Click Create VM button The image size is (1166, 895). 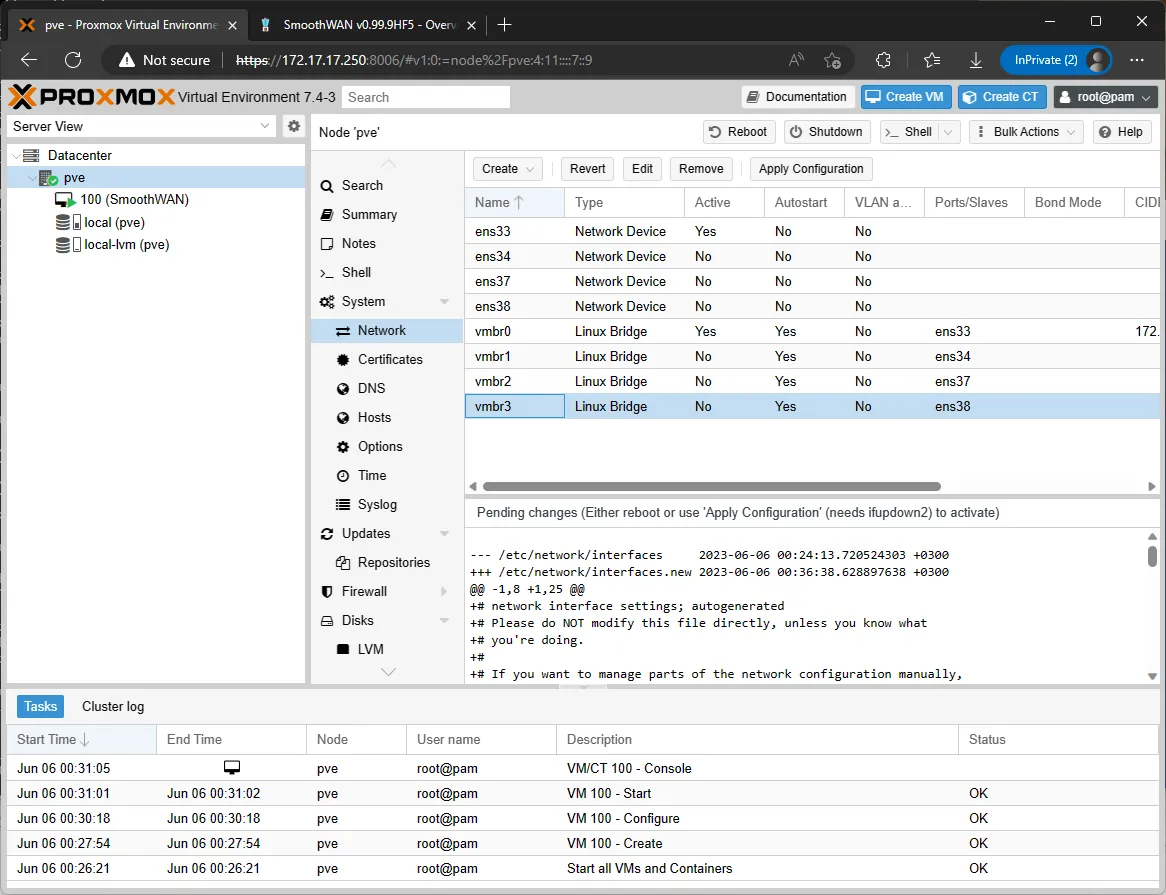[x=906, y=97]
